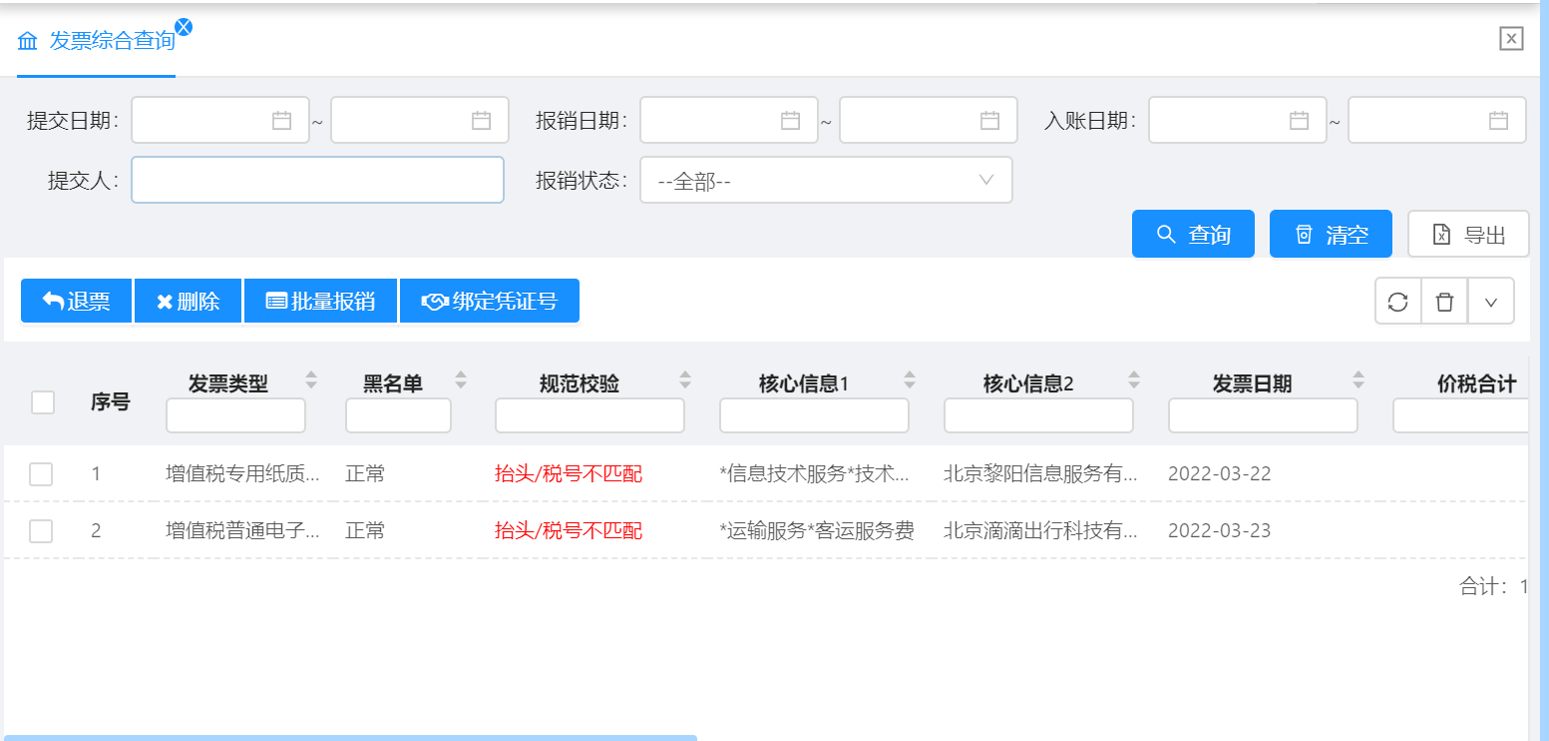Close the panel with top-right X box
This screenshot has width=1549, height=741.
(x=1511, y=39)
